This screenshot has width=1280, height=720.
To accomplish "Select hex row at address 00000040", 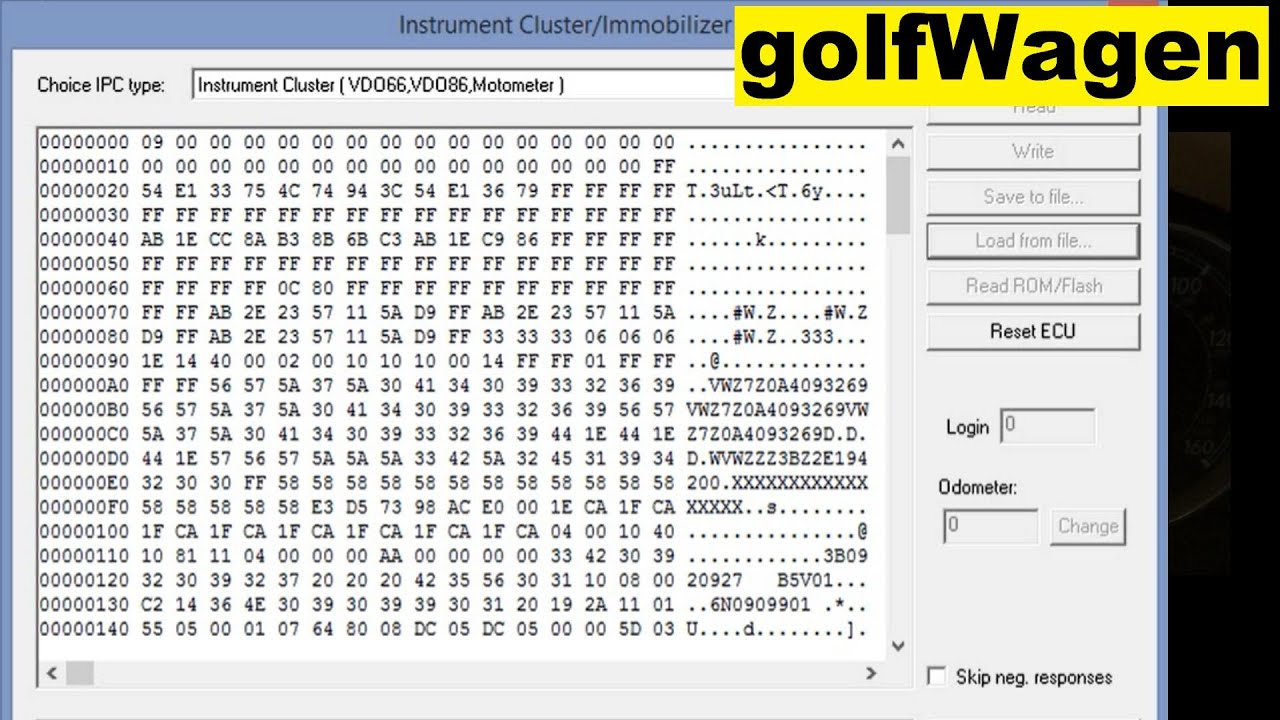I will (x=453, y=240).
